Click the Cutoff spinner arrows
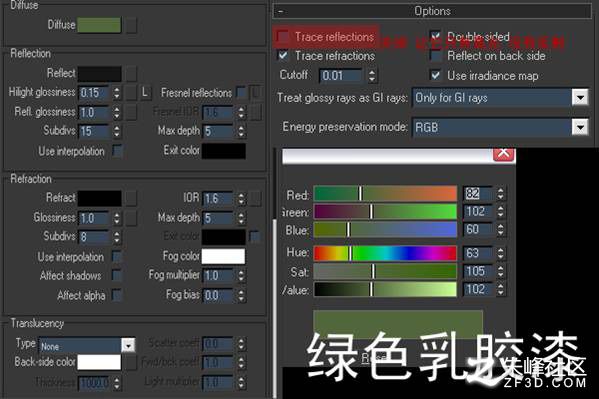Screen dimensions: 599x399 (x=372, y=76)
